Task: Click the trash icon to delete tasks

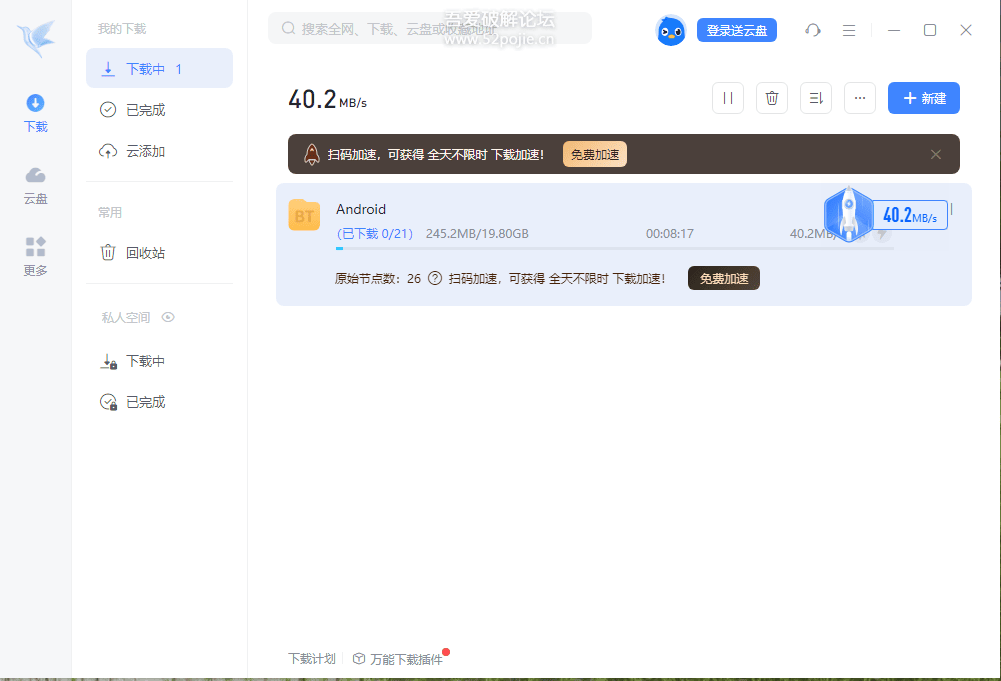Action: tap(771, 97)
